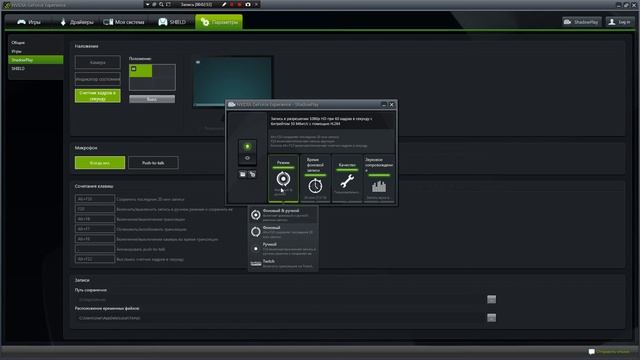The image size is (640, 360).
Task: Click the Выкл button under position grid
Action: coord(152,99)
